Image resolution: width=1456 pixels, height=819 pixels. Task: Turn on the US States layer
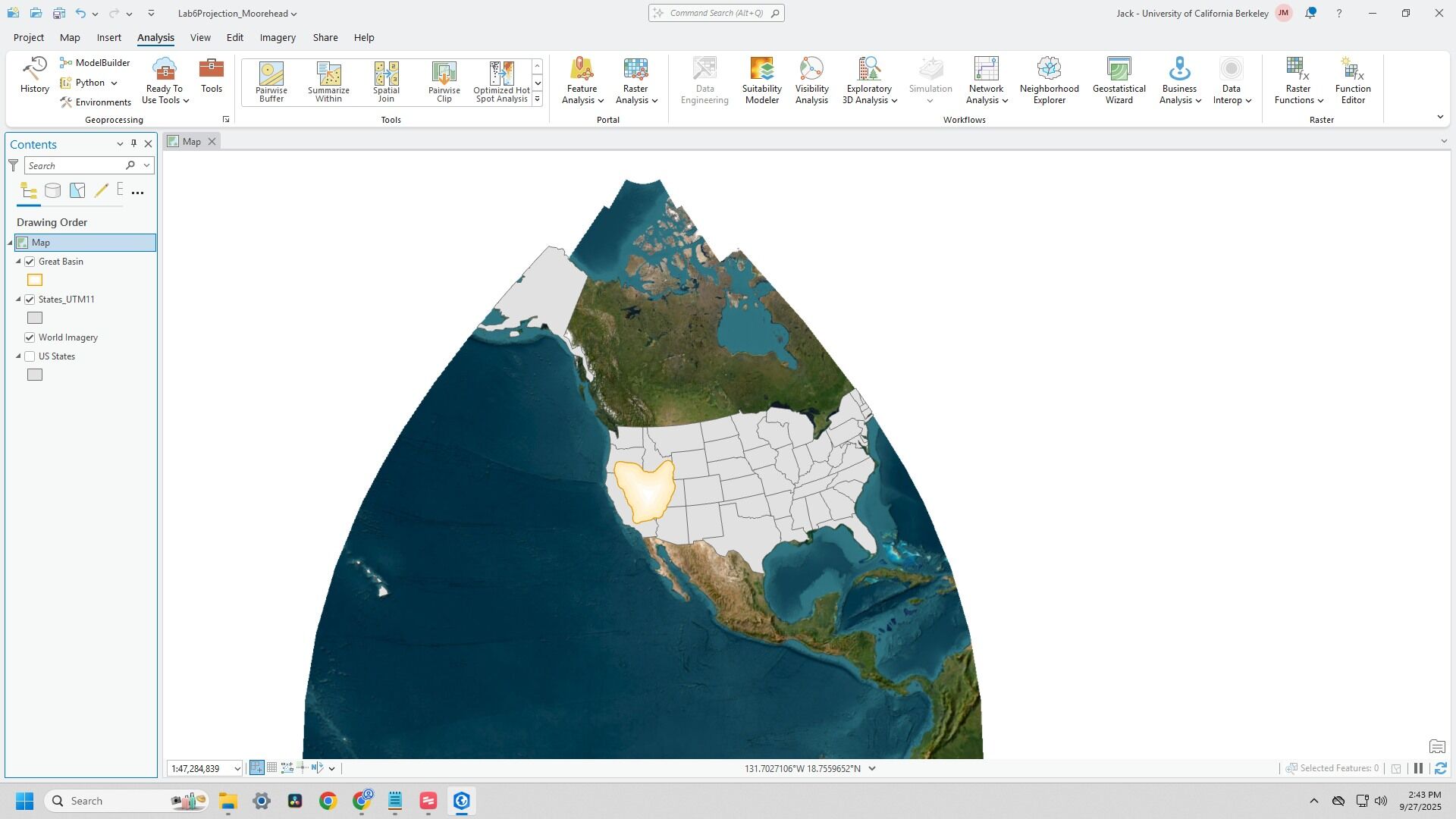30,356
